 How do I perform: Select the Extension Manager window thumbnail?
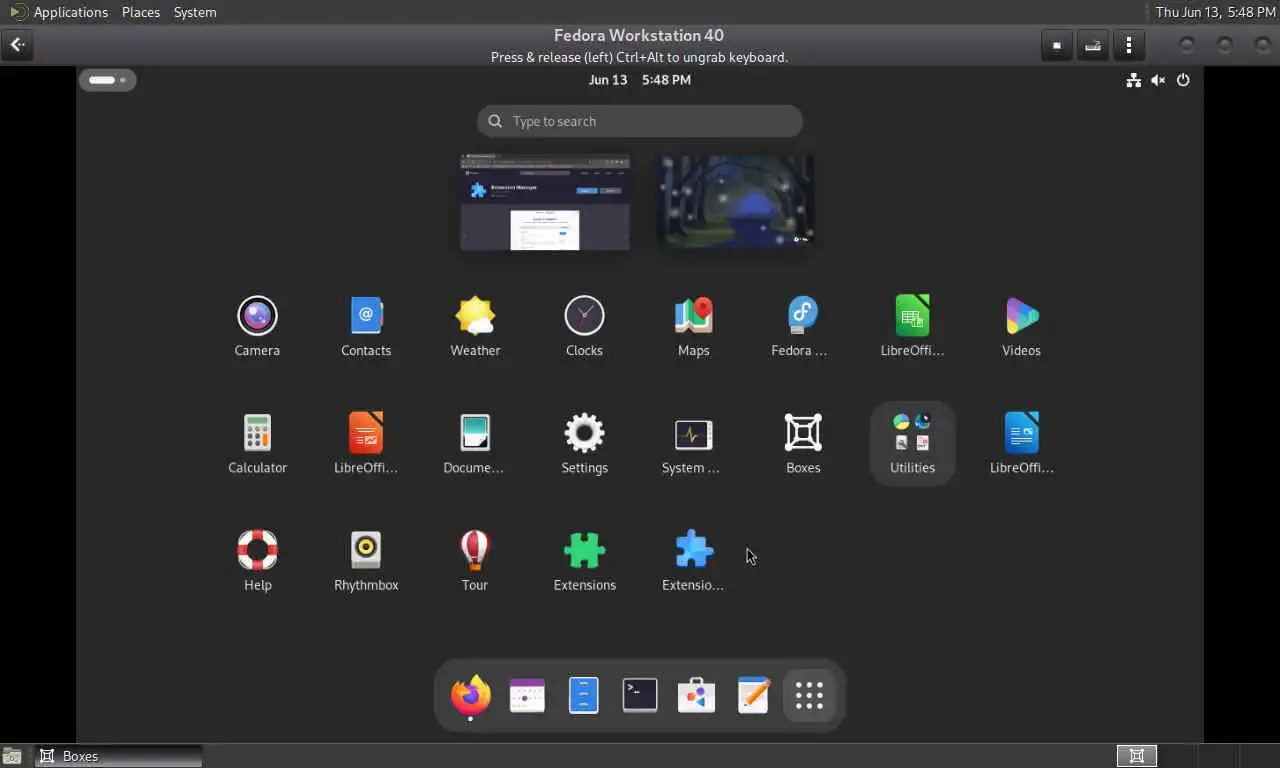click(x=545, y=201)
